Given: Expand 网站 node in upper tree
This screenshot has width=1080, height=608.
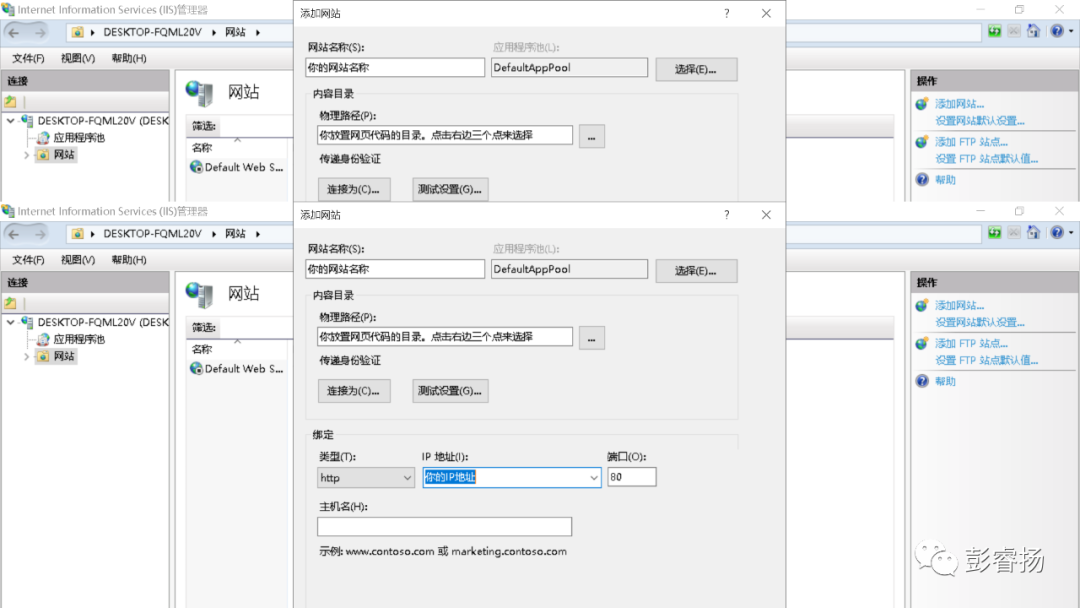Looking at the screenshot, I should coord(26,155).
